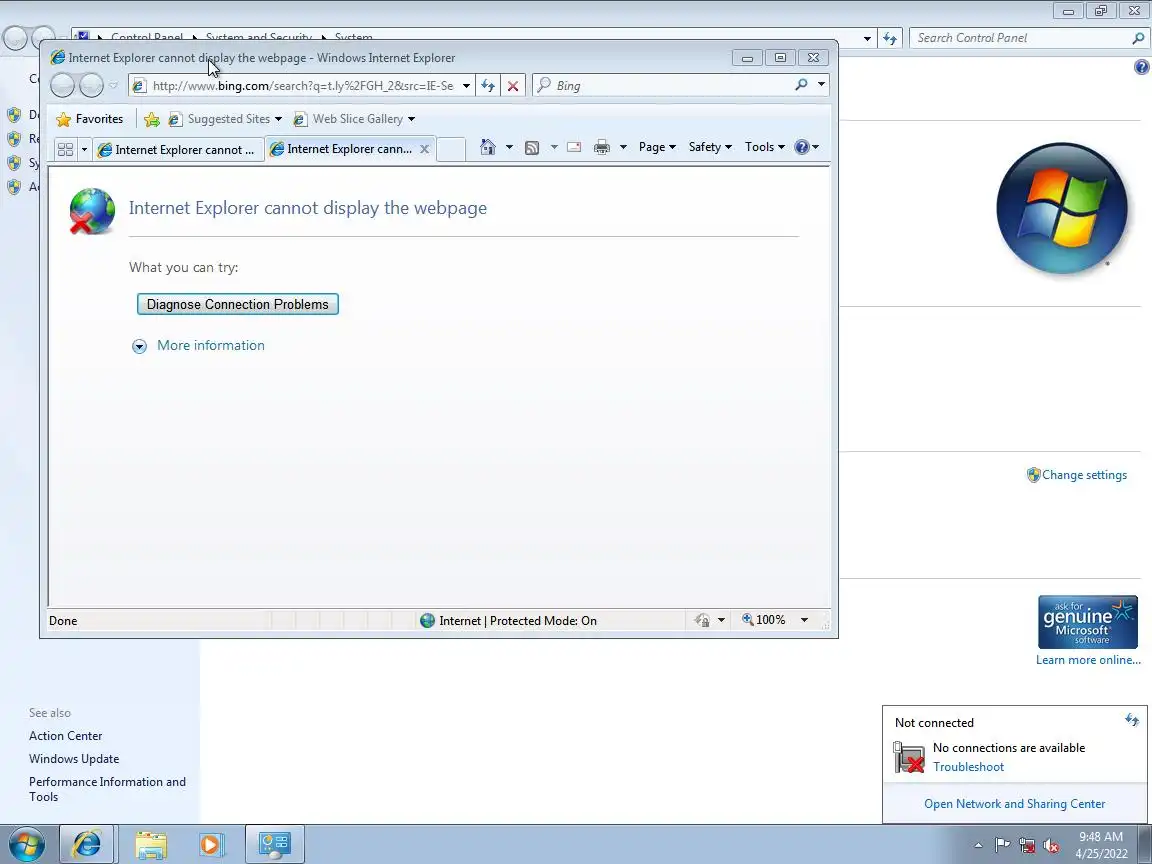Viewport: 1152px width, 864px height.
Task: Click Search Control Panel field
Action: pyautogui.click(x=1021, y=37)
